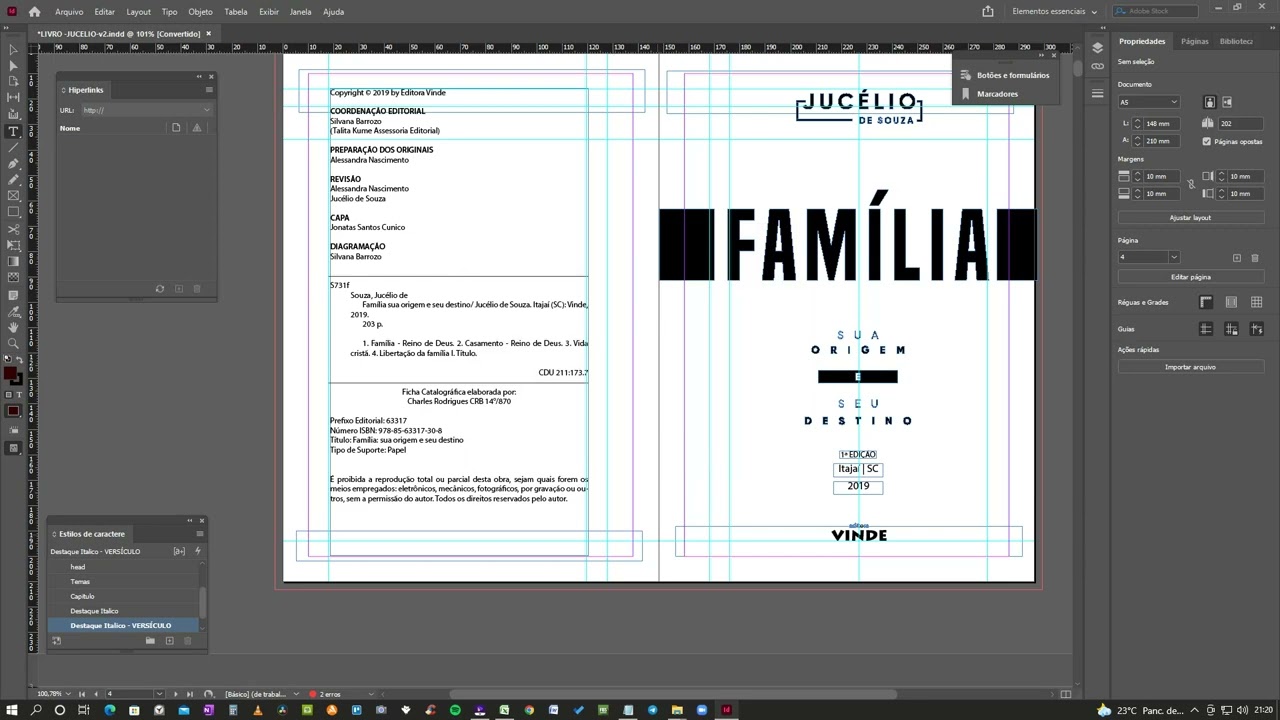Switch to the Páginas tab
The height and width of the screenshot is (720, 1280).
coord(1194,41)
